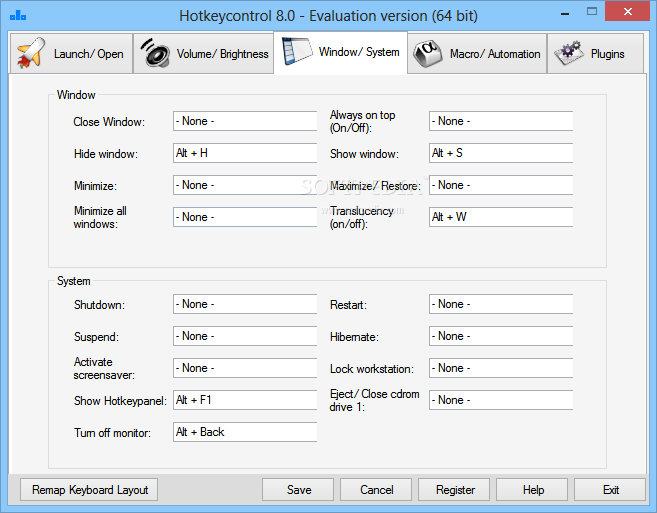Click the 'Suspend:' label

coord(96,337)
